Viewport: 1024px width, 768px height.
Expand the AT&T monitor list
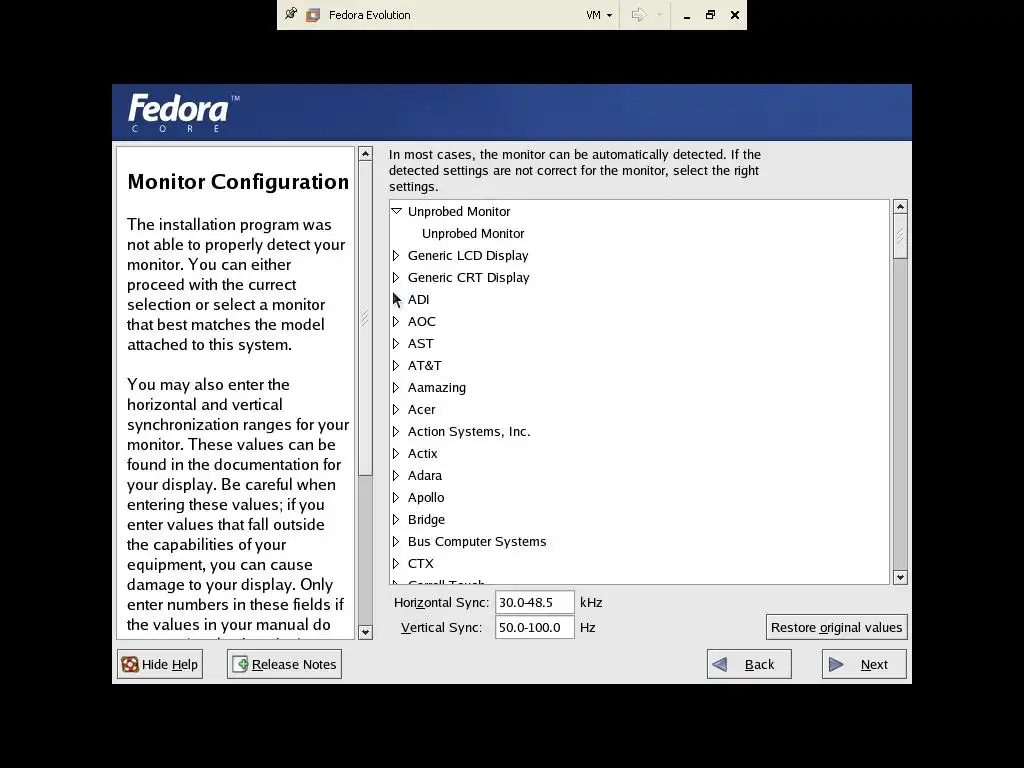[x=396, y=366]
